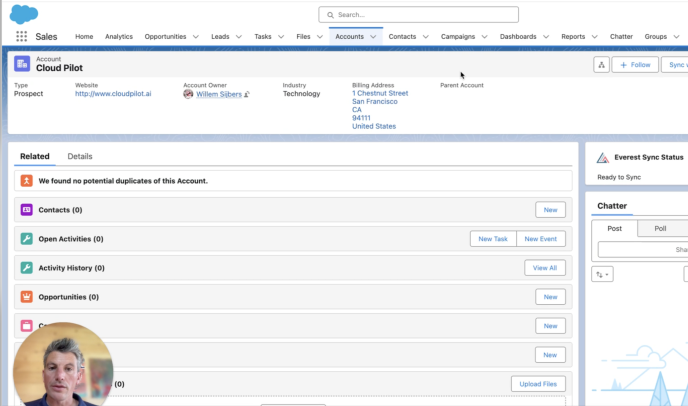Screen dimensions: 688x406
Task: Click the Activity History wrench icon
Action: tap(27, 268)
